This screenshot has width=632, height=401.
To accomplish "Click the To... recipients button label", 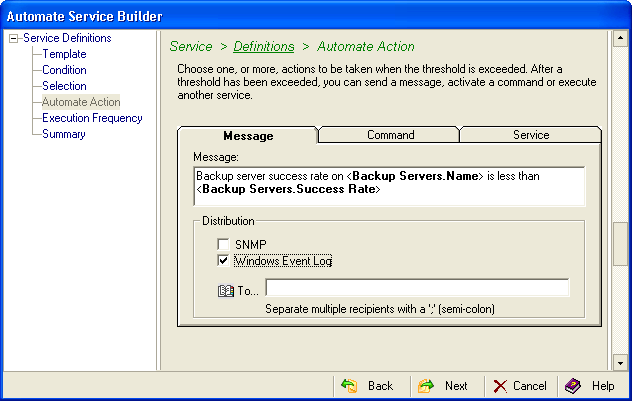I will point(248,291).
